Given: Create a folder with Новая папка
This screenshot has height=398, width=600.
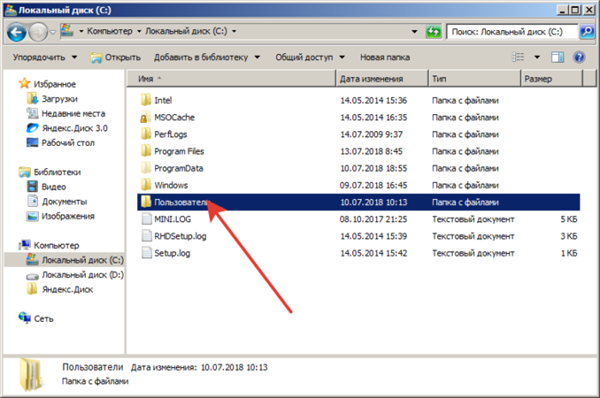Looking at the screenshot, I should pos(385,57).
